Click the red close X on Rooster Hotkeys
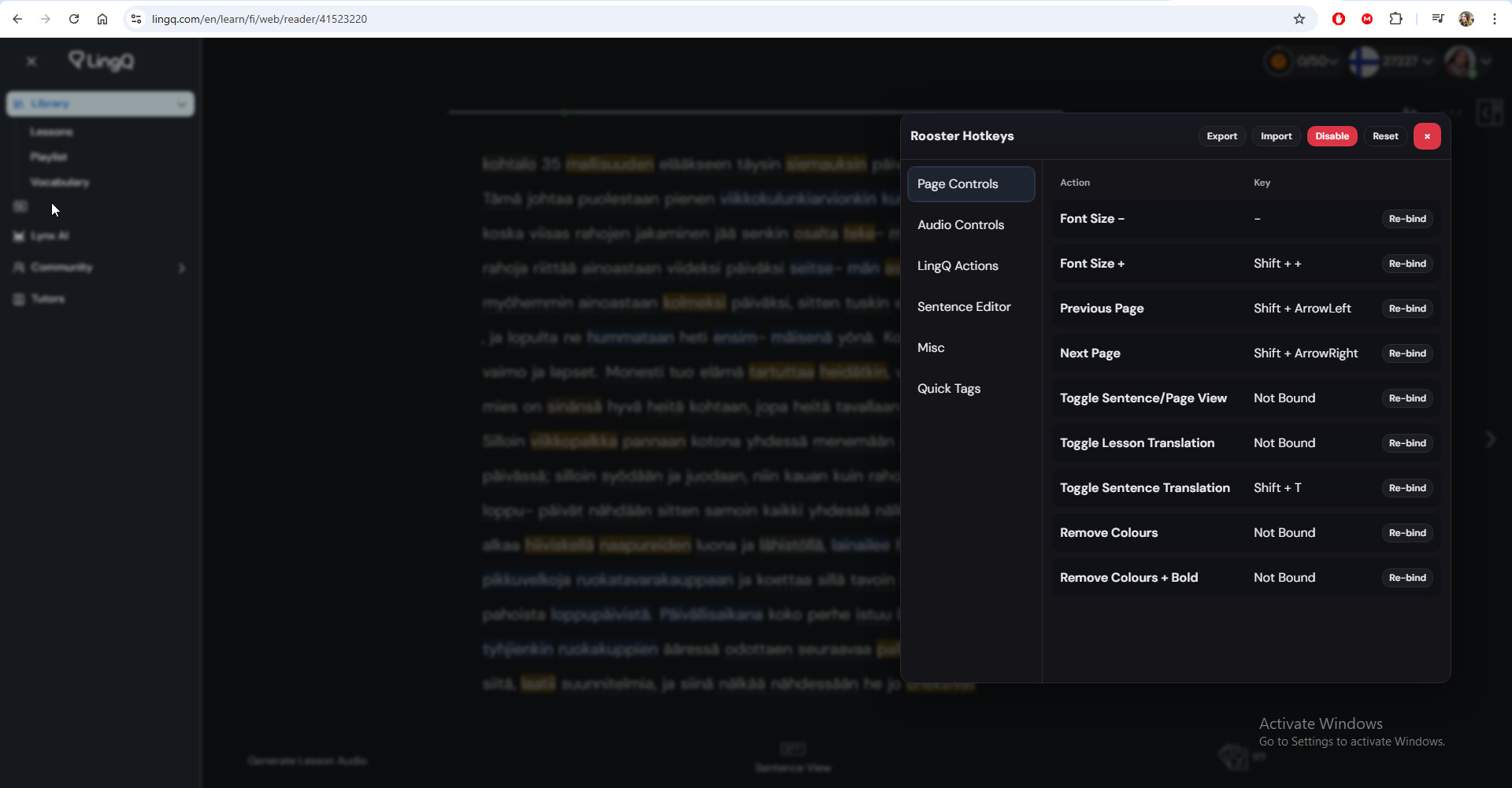Viewport: 1512px width, 788px height. 1426,136
